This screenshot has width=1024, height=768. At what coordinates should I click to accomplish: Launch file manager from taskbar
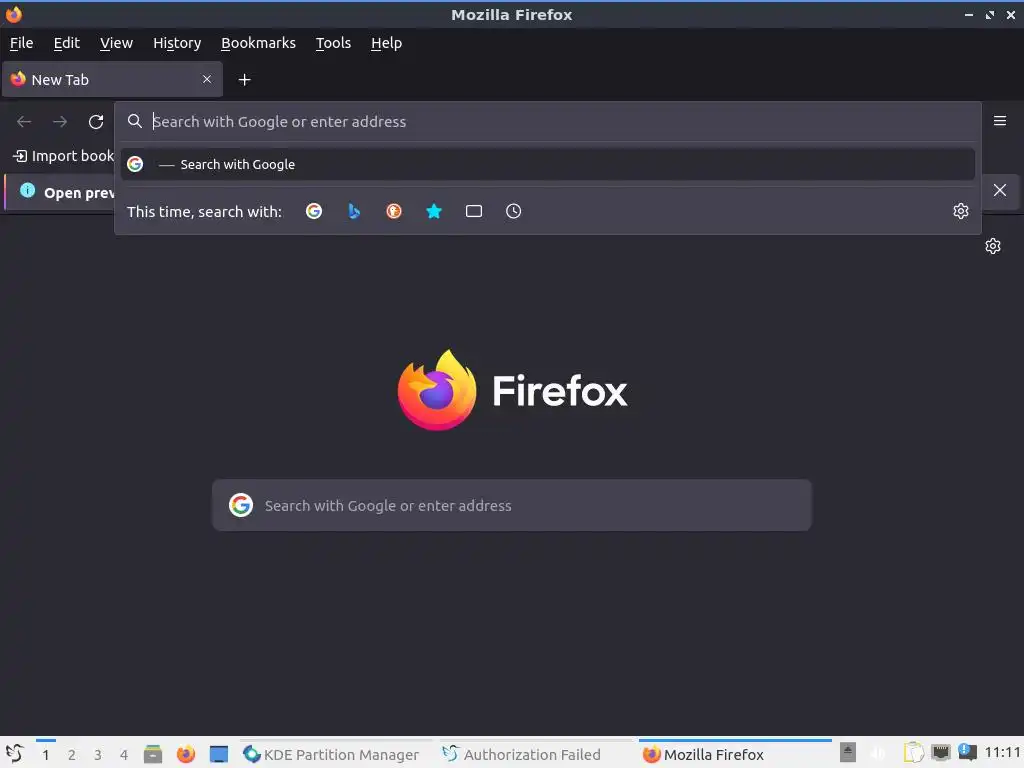(153, 754)
